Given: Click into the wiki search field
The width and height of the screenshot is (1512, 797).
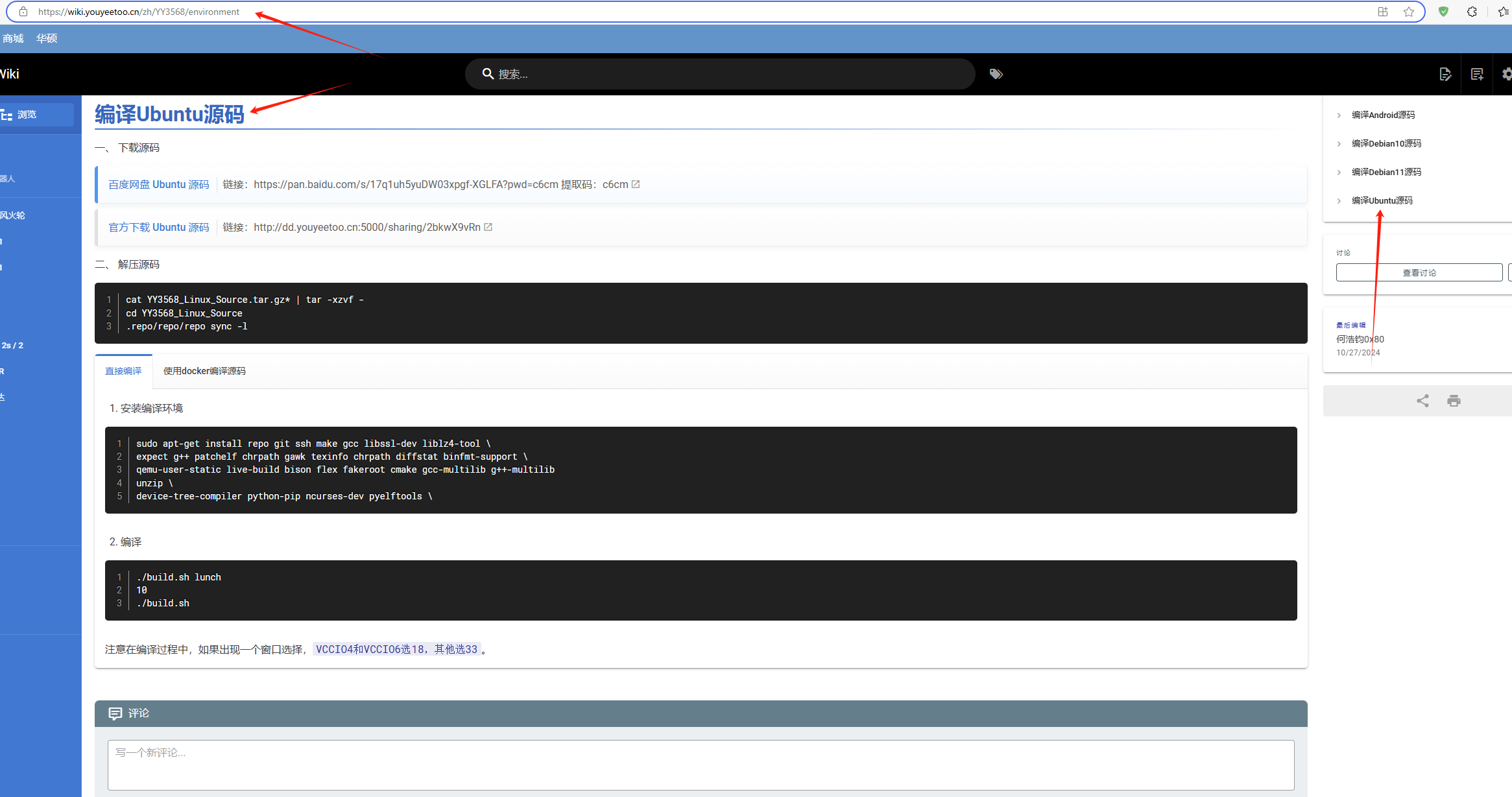Looking at the screenshot, I should click(720, 75).
